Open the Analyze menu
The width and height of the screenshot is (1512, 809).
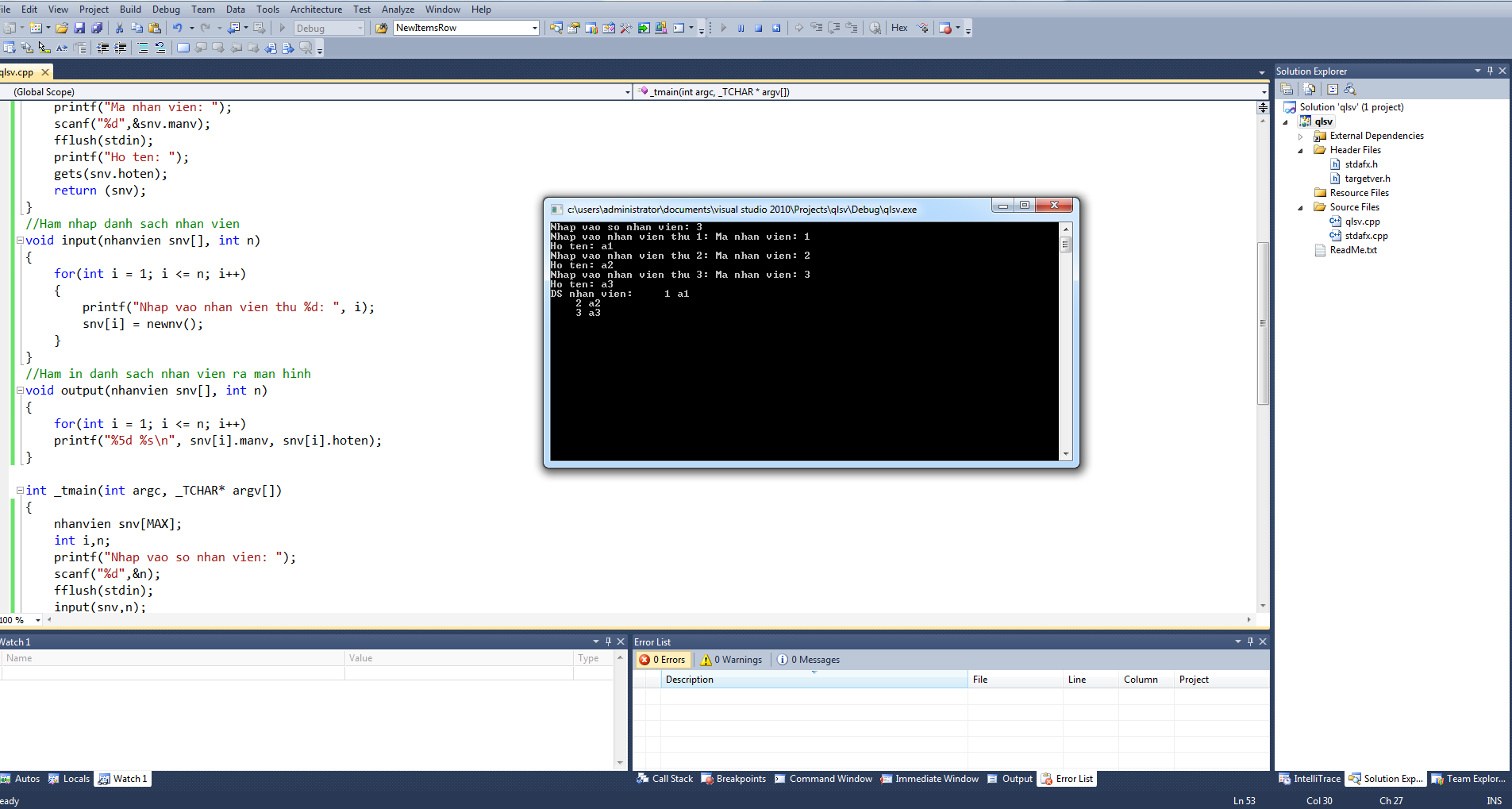click(398, 10)
